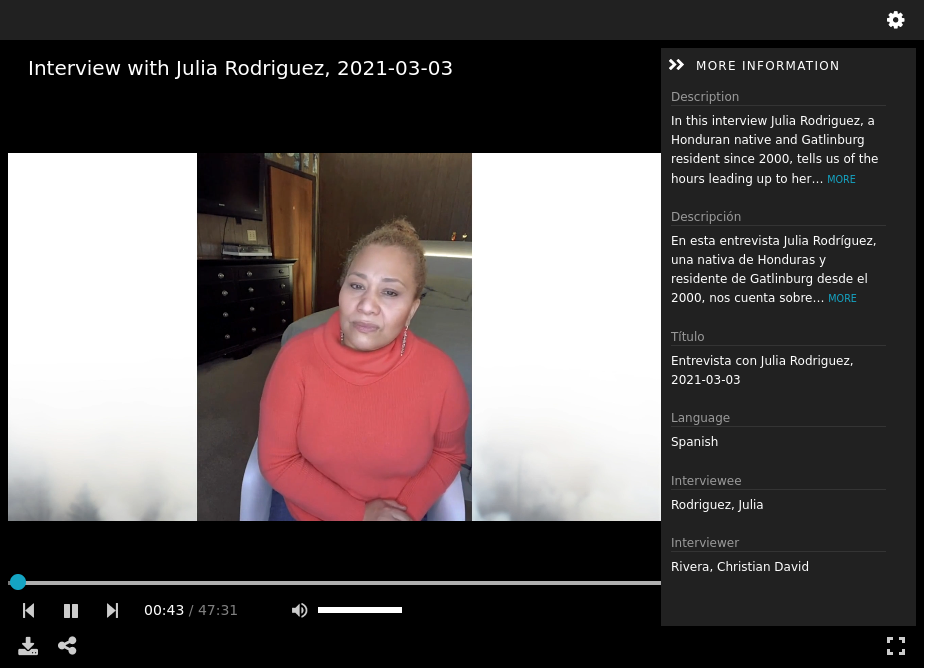925x668 pixels.
Task: Mute audio with speaker icon
Action: [x=300, y=610]
